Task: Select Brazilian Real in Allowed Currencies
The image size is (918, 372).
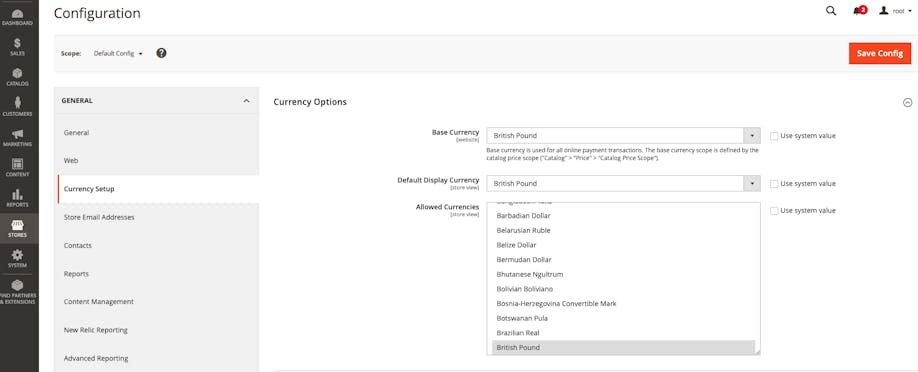Action: [x=623, y=333]
